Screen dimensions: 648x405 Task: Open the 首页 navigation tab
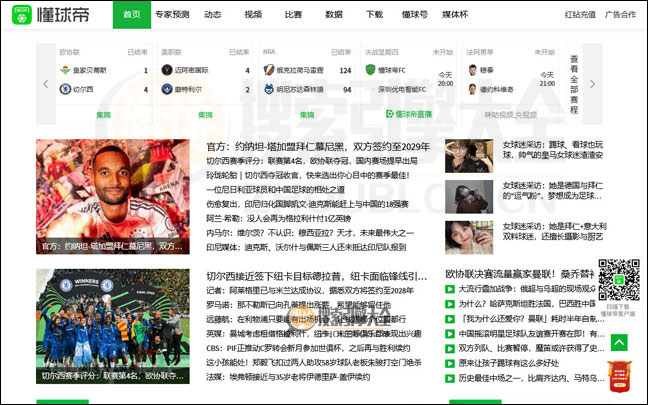(x=132, y=14)
